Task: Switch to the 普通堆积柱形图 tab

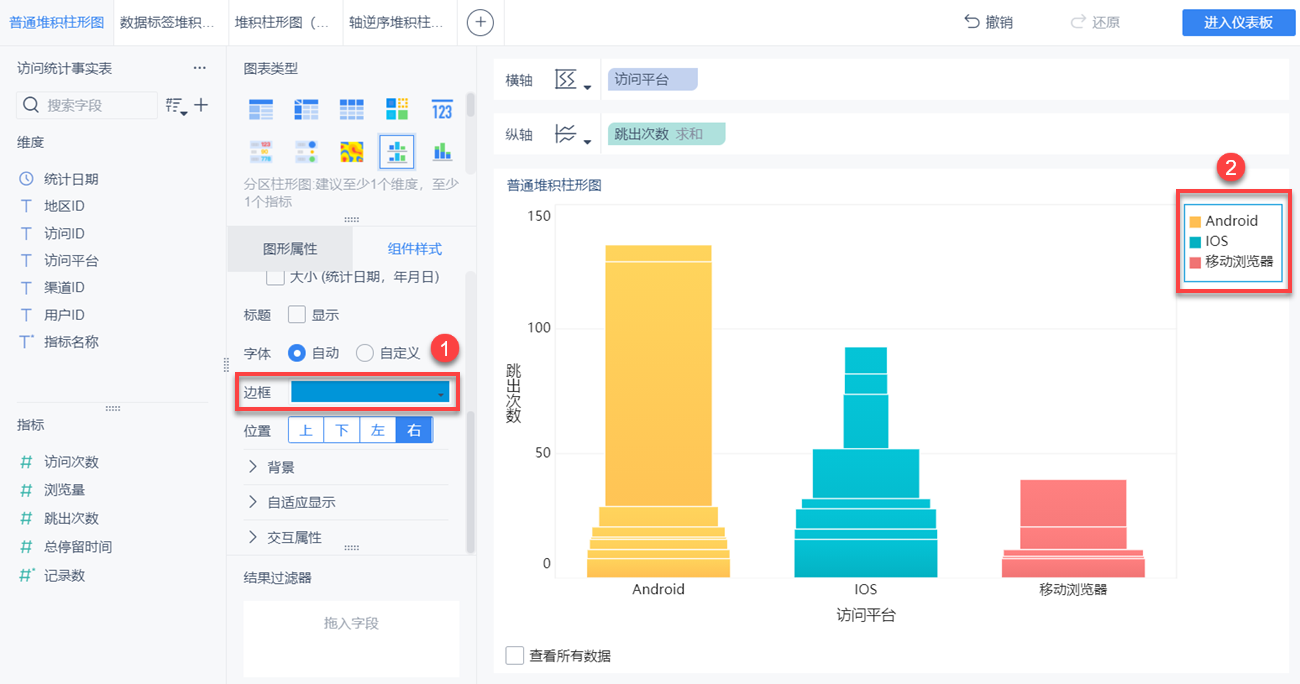Action: [56, 22]
